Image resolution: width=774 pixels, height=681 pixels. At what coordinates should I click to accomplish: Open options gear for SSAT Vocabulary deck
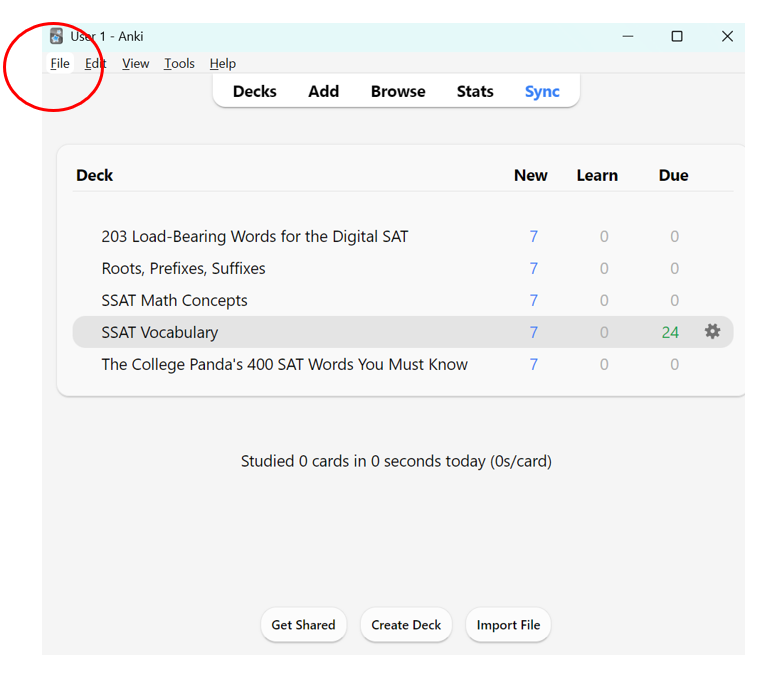pos(712,331)
